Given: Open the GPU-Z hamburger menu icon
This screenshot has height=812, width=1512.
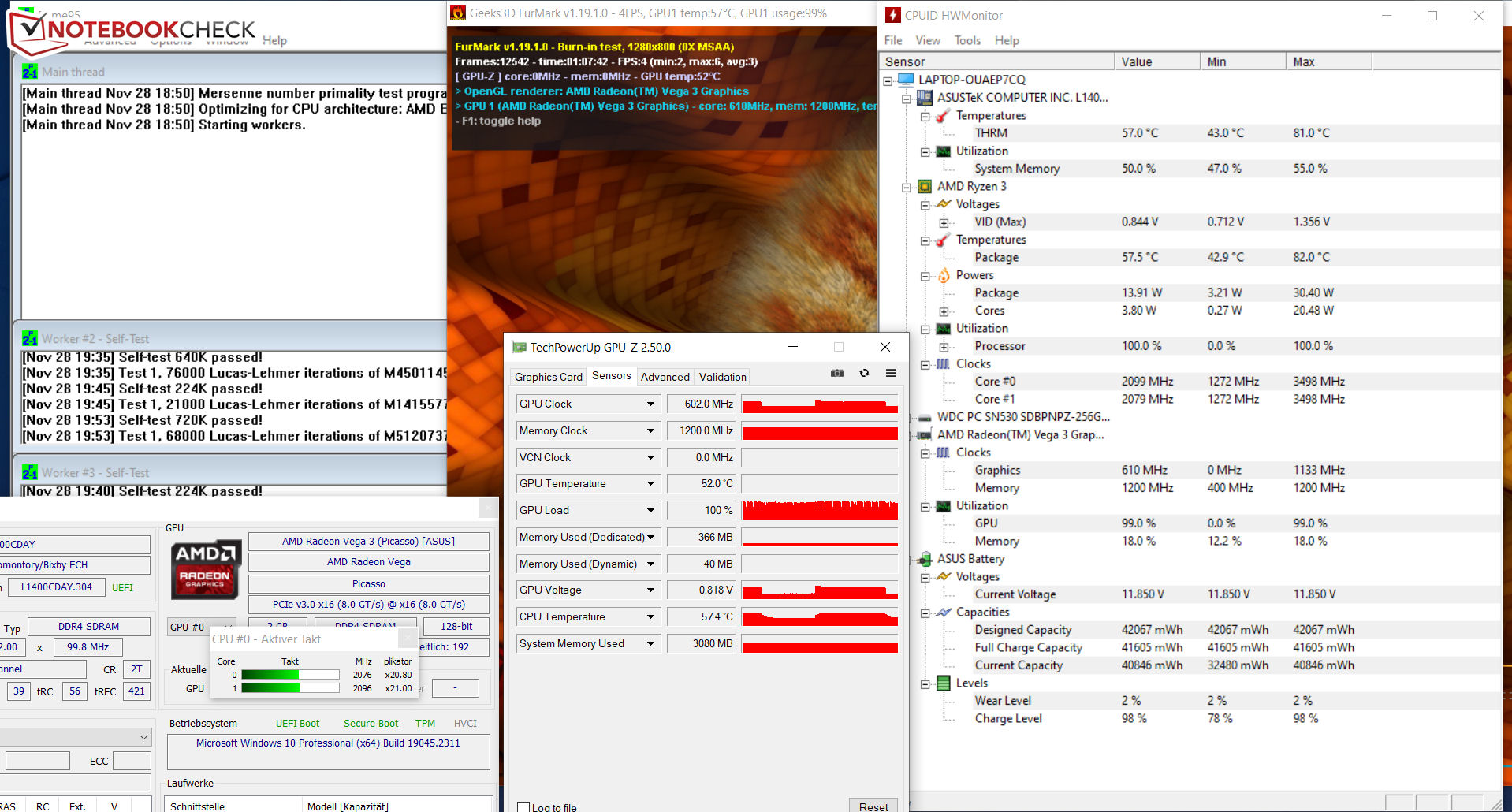Looking at the screenshot, I should coord(891,374).
